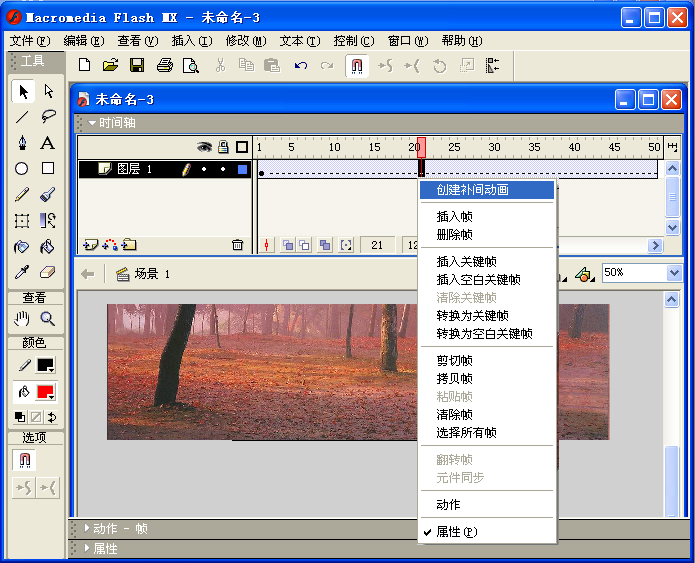This screenshot has height=563, width=695.
Task: Select the Brush tool
Action: [48, 194]
